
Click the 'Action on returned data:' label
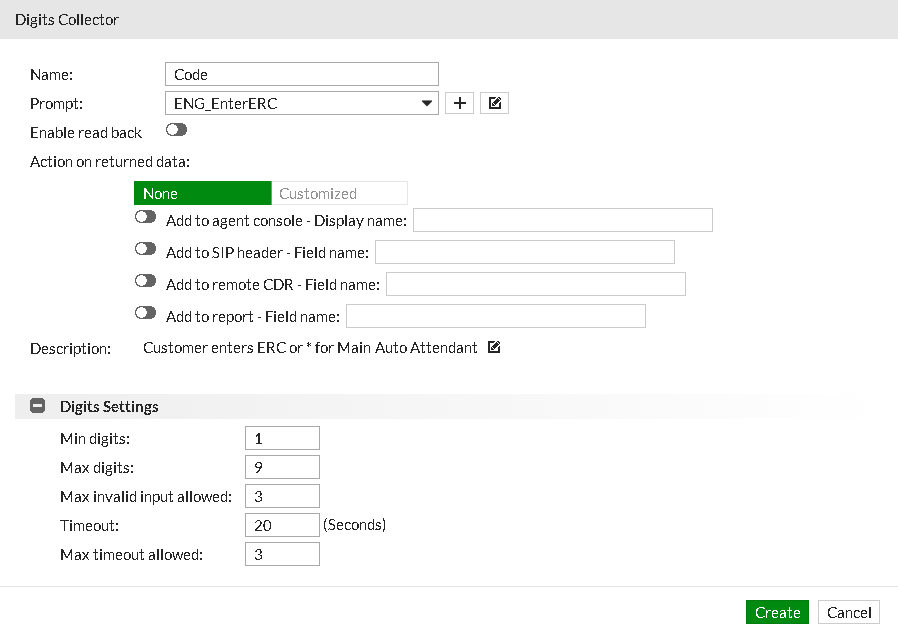(x=110, y=162)
